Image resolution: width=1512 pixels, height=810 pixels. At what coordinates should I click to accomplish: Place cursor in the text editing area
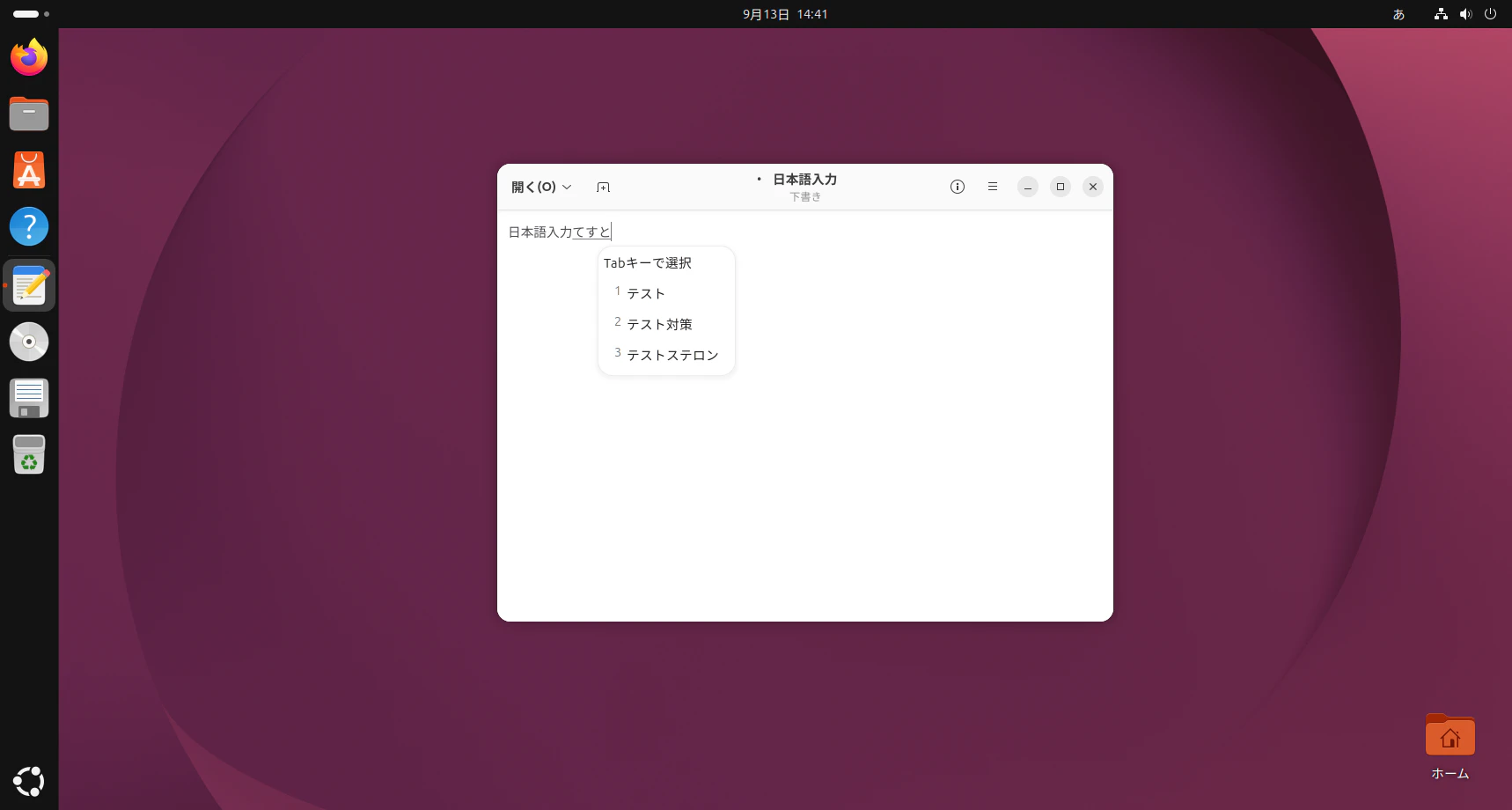click(805, 416)
